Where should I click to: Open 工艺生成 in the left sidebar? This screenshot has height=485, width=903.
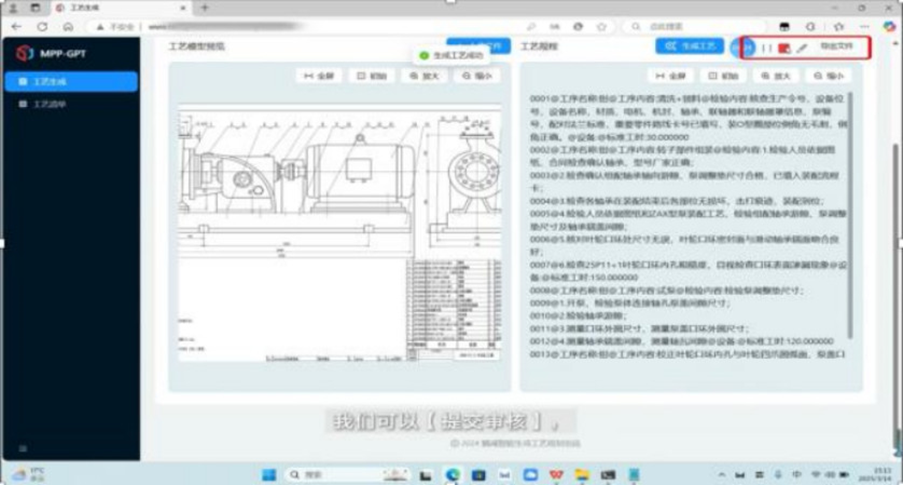[x=71, y=82]
